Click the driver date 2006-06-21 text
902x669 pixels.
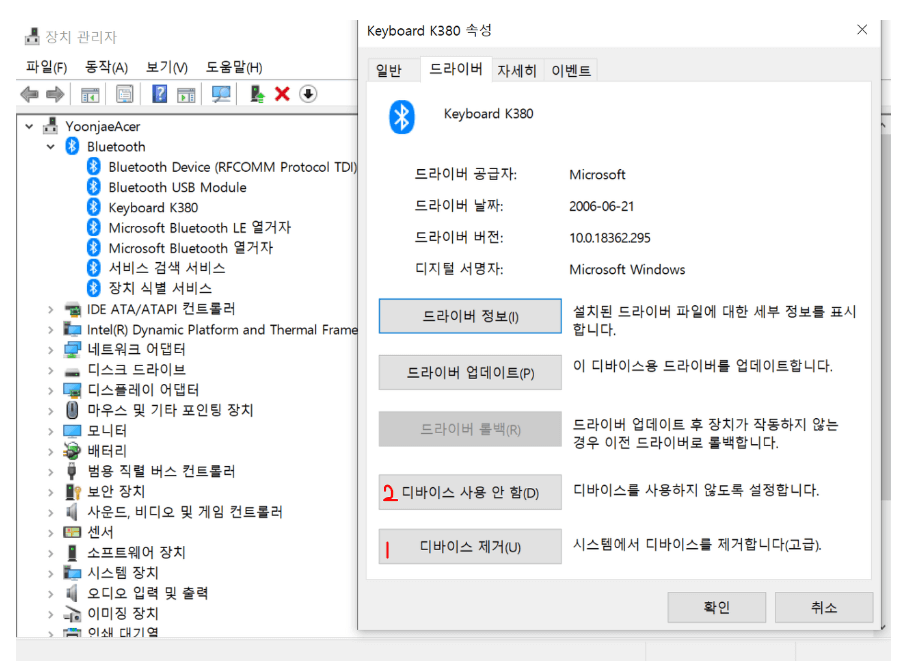pyautogui.click(x=602, y=206)
